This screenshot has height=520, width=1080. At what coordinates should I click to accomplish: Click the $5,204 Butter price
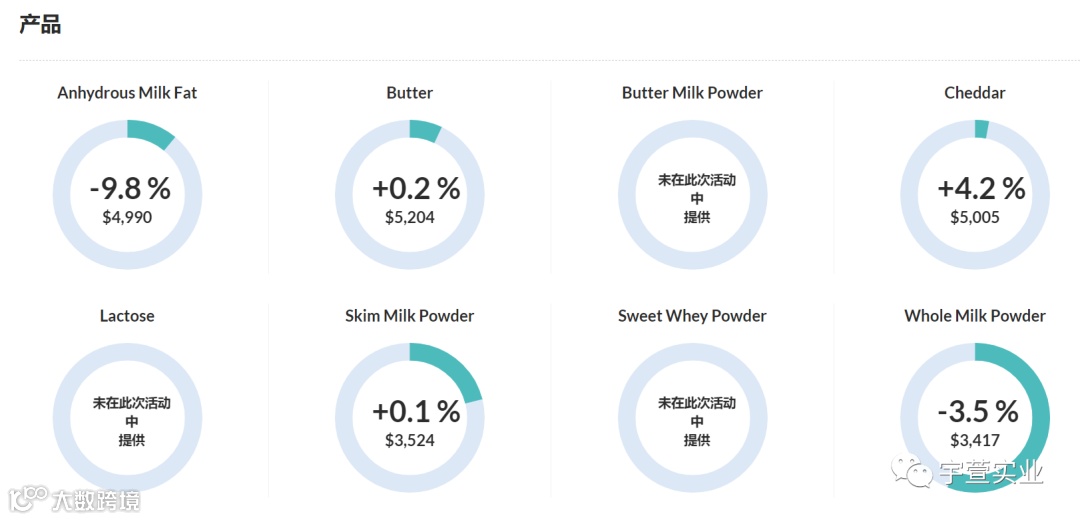tap(410, 218)
